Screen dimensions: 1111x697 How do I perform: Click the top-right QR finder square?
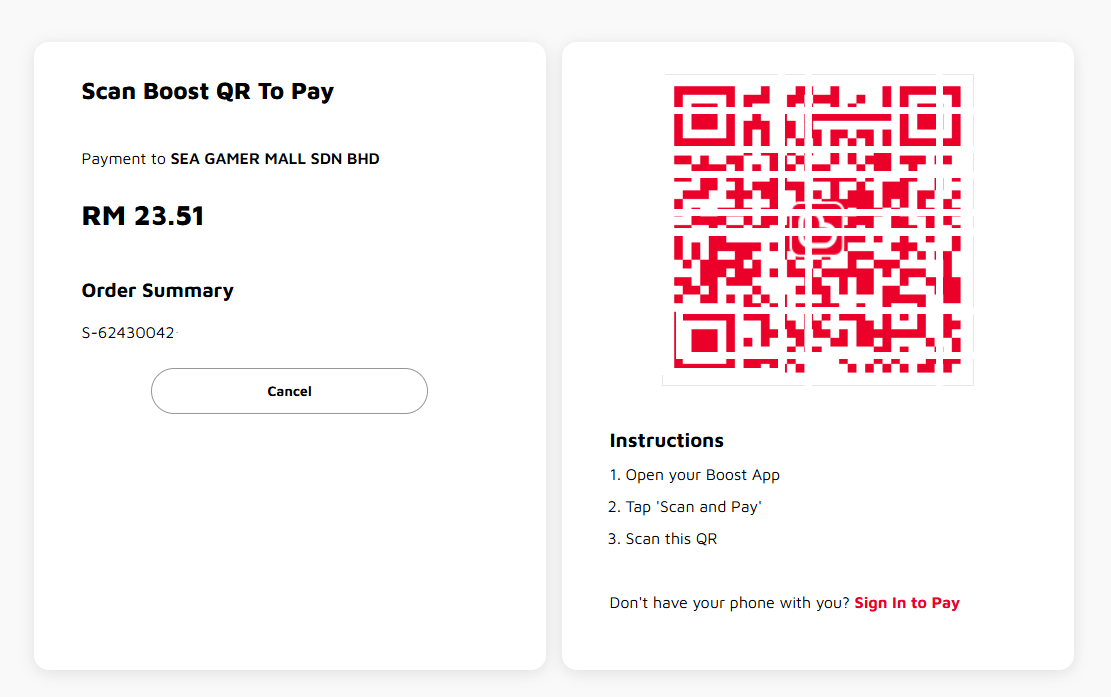(x=930, y=116)
